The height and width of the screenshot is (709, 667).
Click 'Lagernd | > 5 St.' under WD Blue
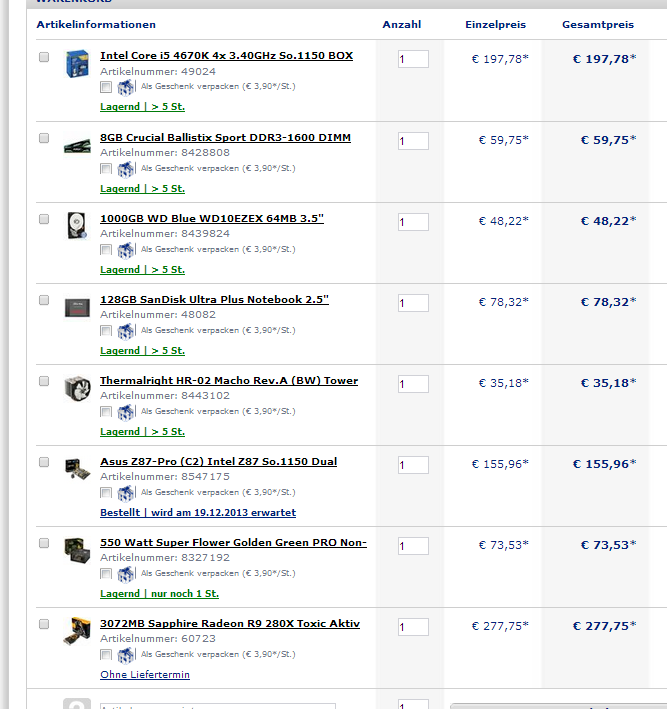pos(142,269)
